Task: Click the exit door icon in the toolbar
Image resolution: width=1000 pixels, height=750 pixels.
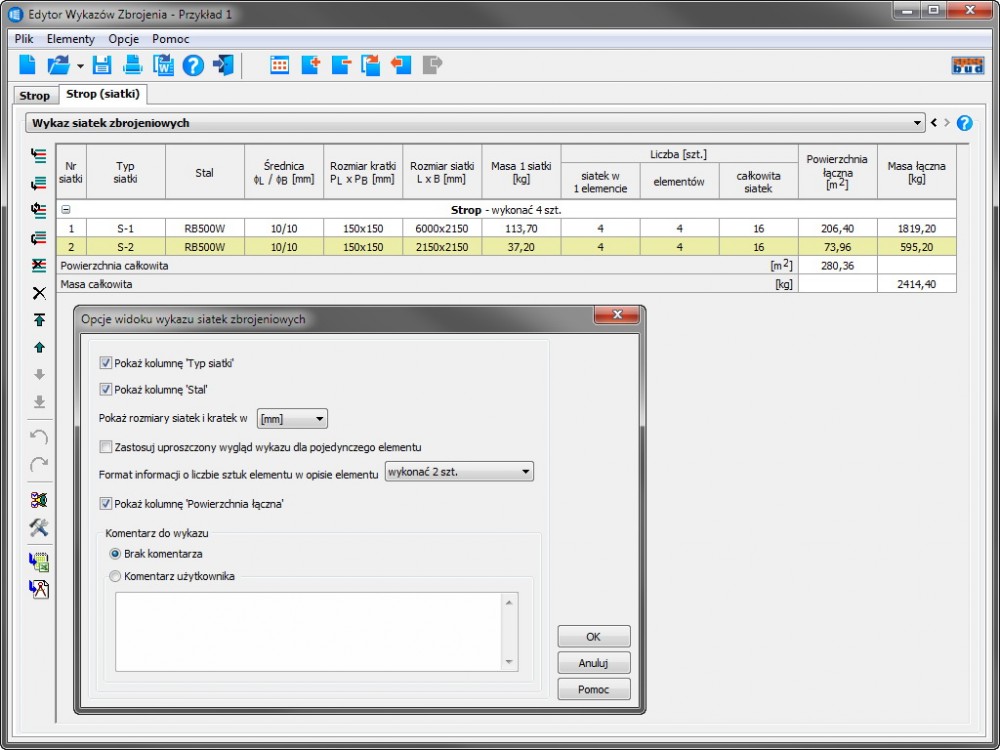Action: pyautogui.click(x=223, y=66)
